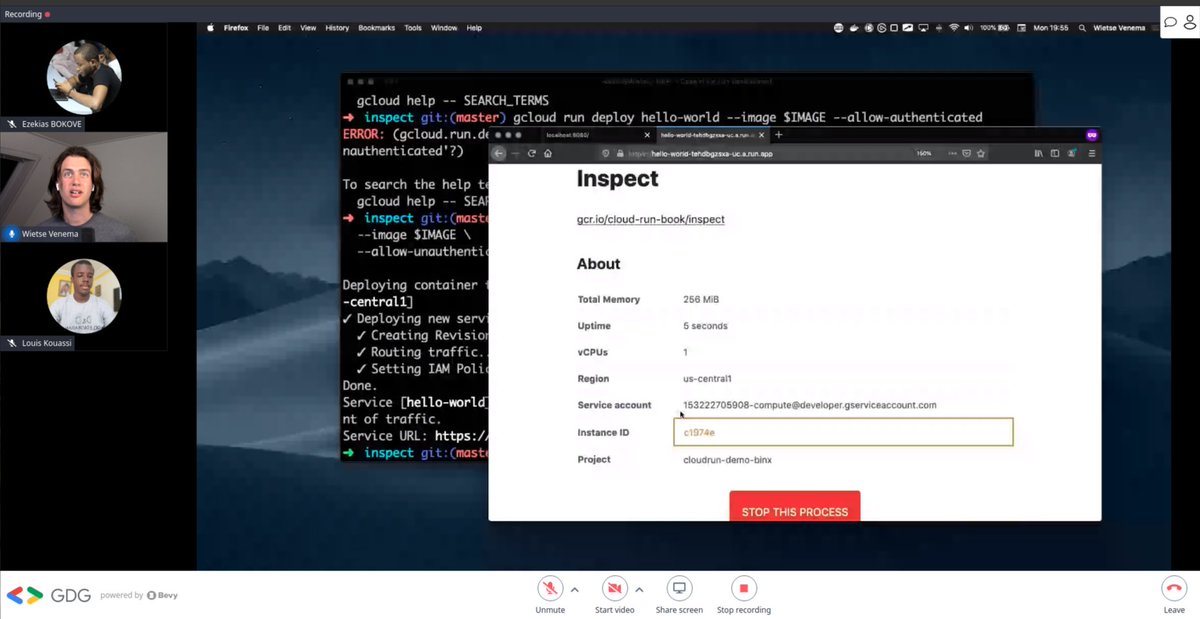Click Firefox back arrow button
Image resolution: width=1200 pixels, height=619 pixels.
(499, 153)
